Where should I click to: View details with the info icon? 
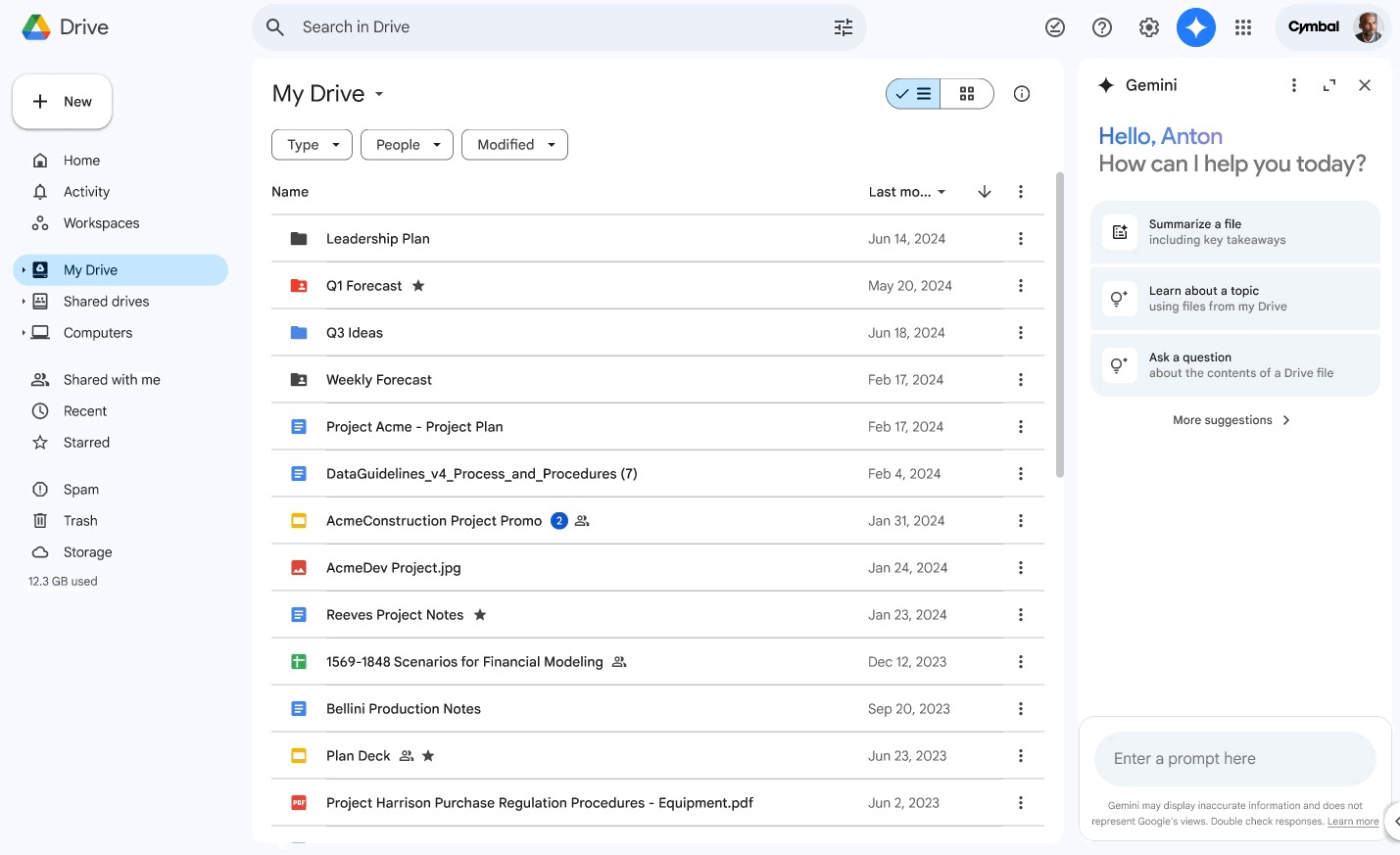pos(1021,94)
